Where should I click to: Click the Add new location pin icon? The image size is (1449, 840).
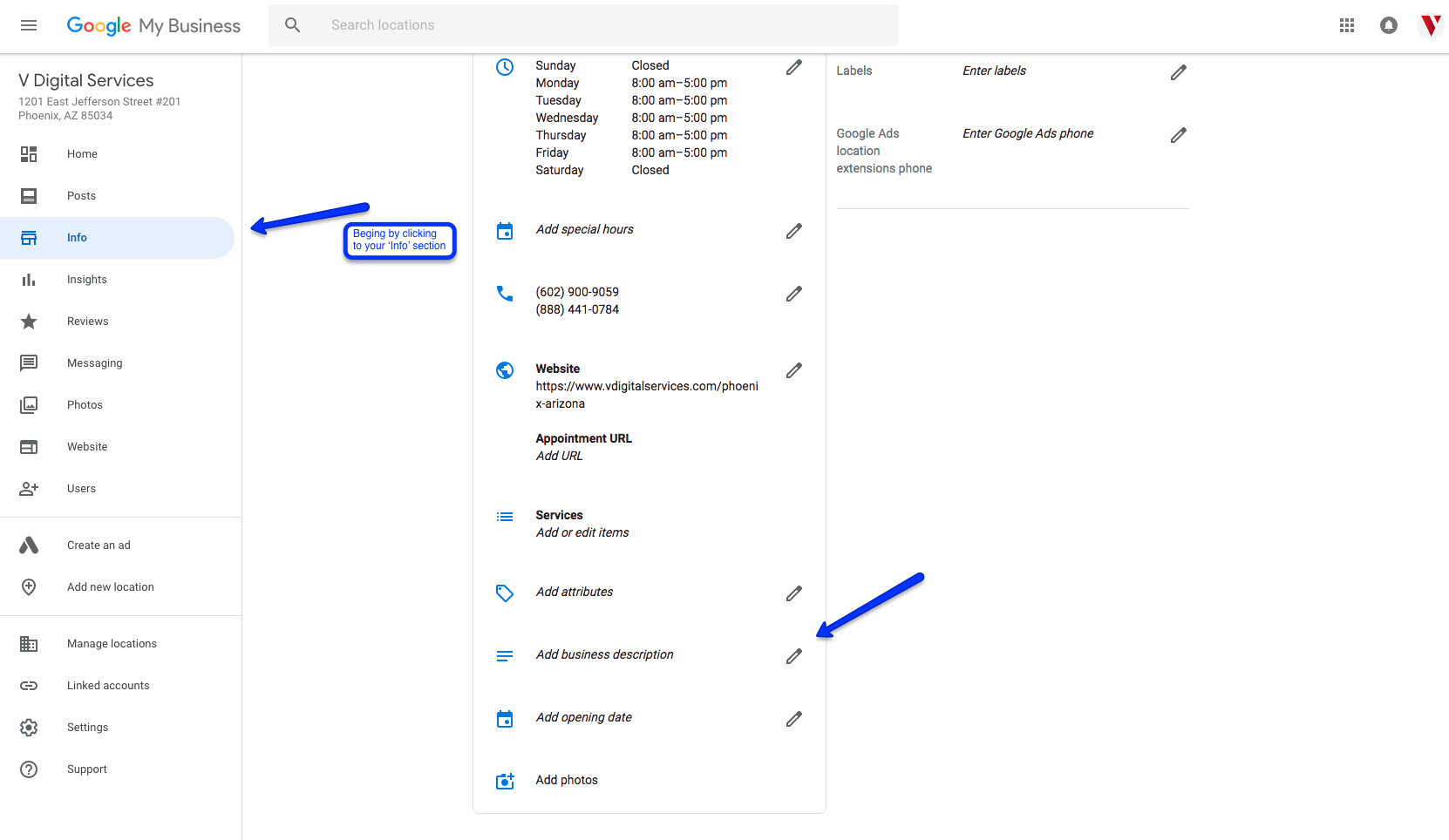(x=29, y=587)
